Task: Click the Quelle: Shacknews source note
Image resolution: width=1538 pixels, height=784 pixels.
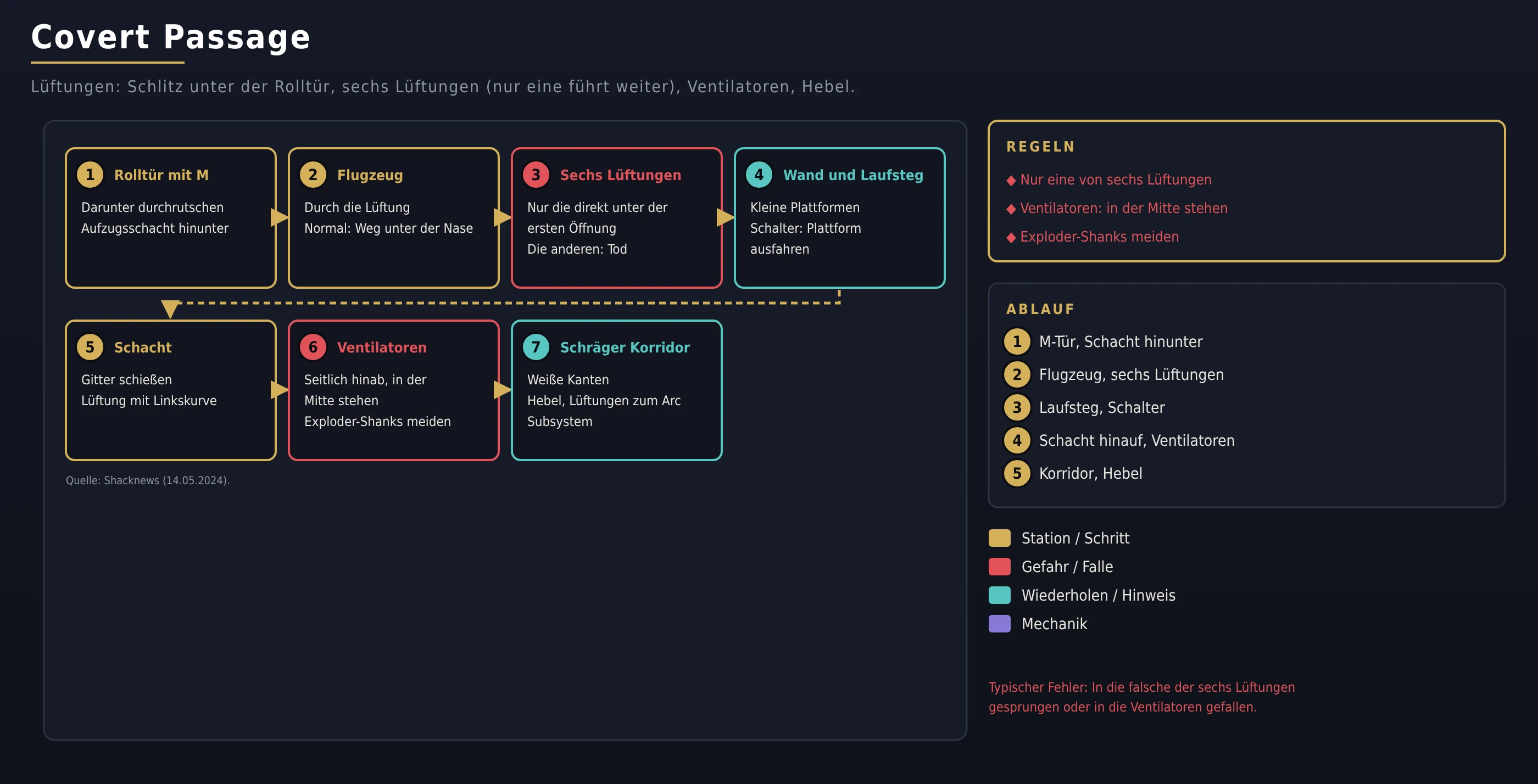Action: pos(147,480)
